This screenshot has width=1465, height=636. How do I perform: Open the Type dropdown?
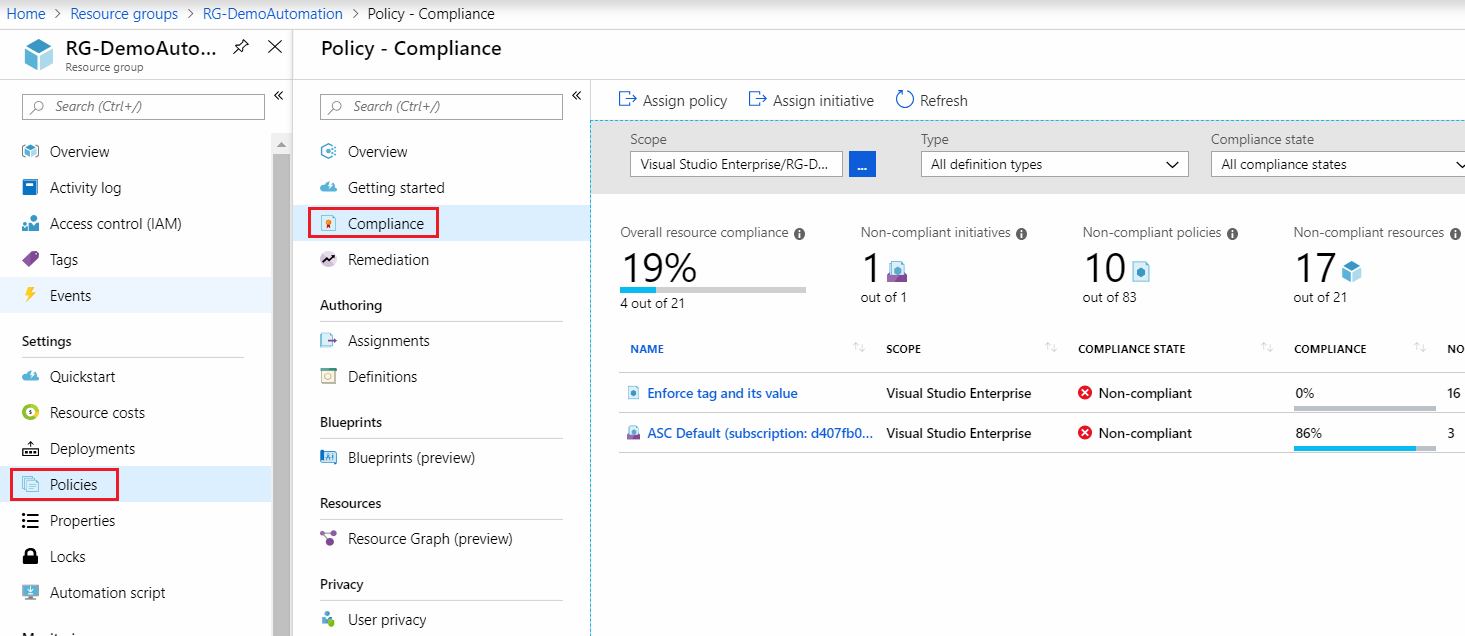click(x=1054, y=164)
